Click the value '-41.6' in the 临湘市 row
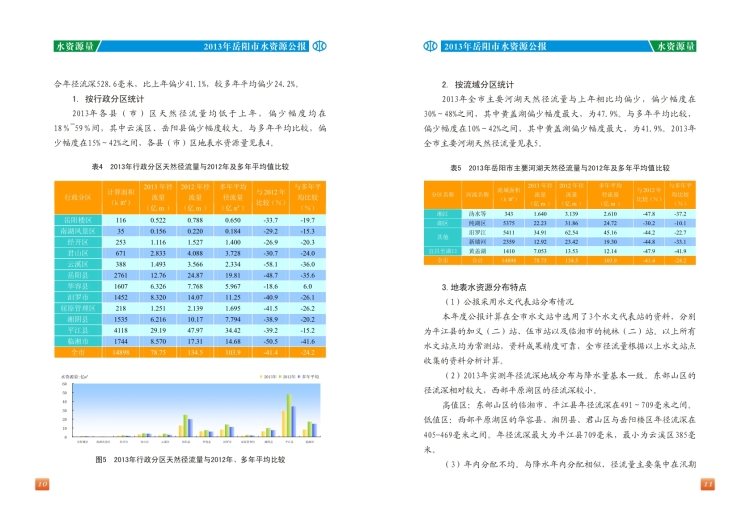Screen dimensions: 750x522 point(308,341)
